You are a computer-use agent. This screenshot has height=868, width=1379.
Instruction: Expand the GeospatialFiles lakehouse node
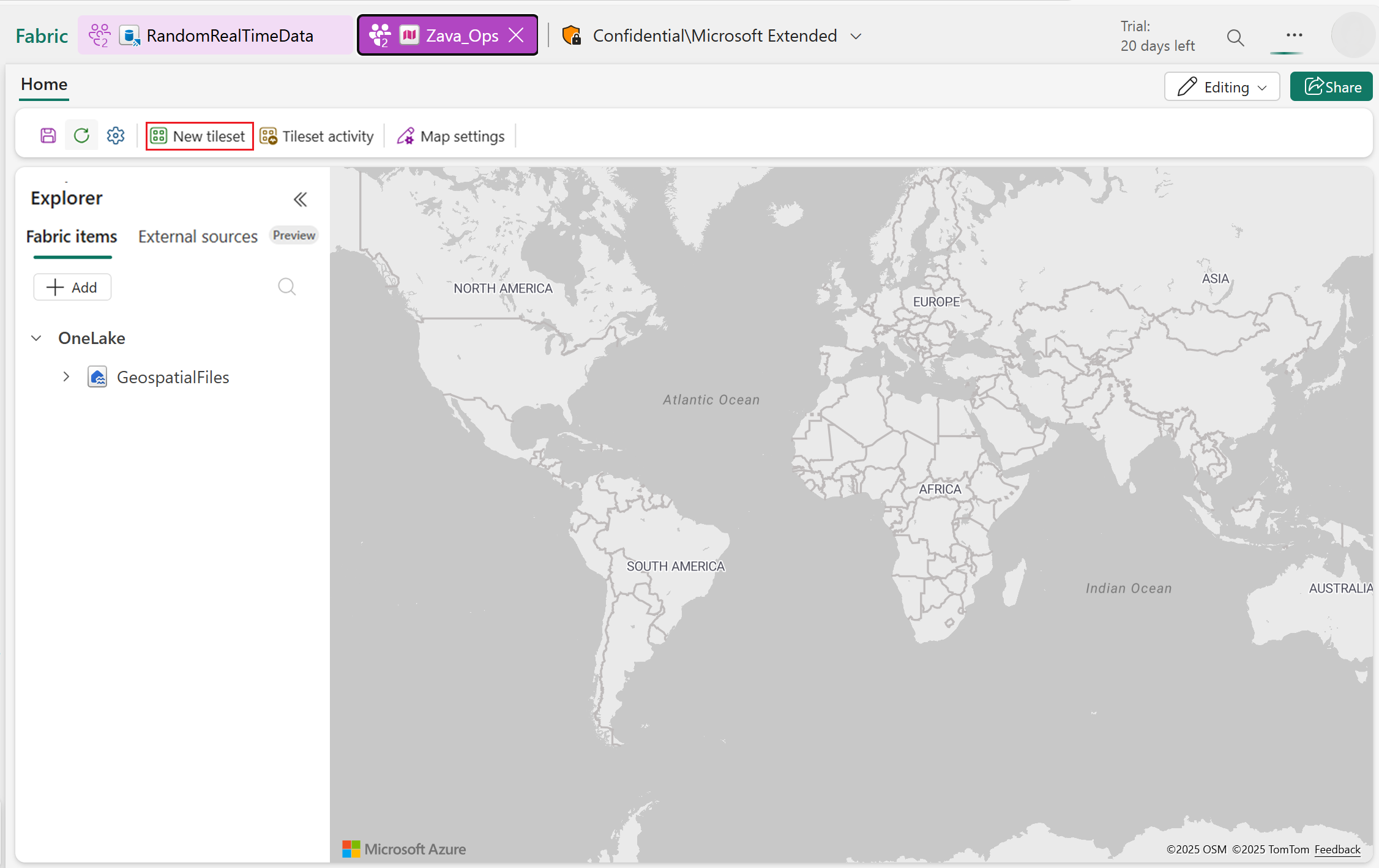(66, 376)
